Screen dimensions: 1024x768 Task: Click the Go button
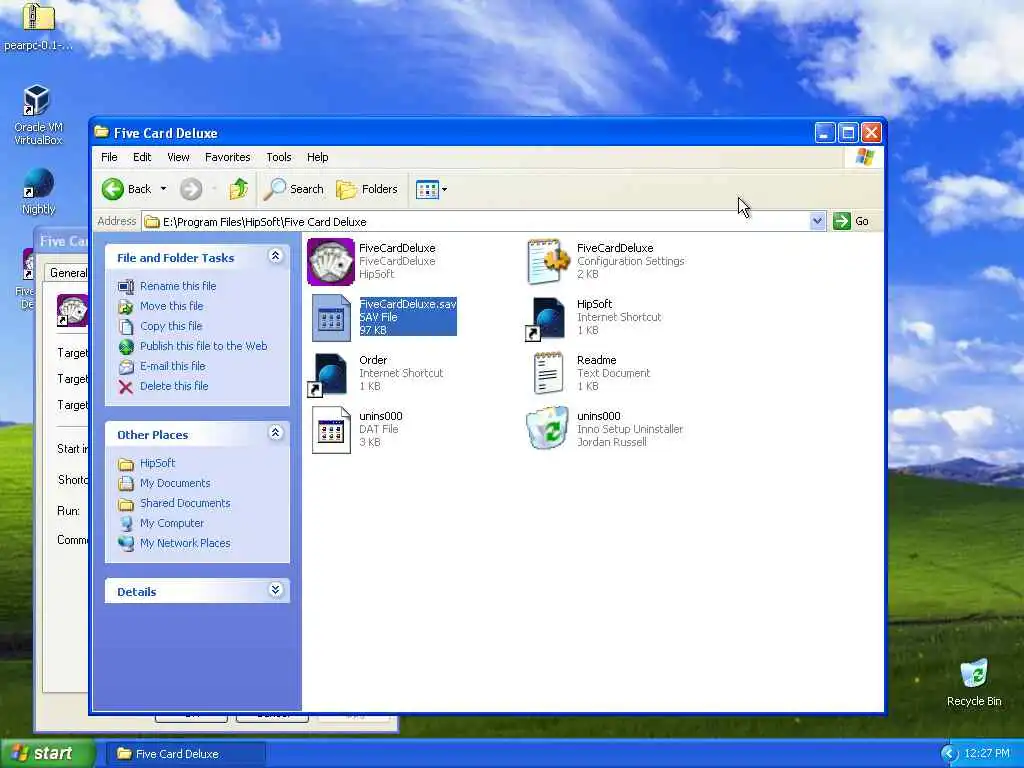[851, 221]
